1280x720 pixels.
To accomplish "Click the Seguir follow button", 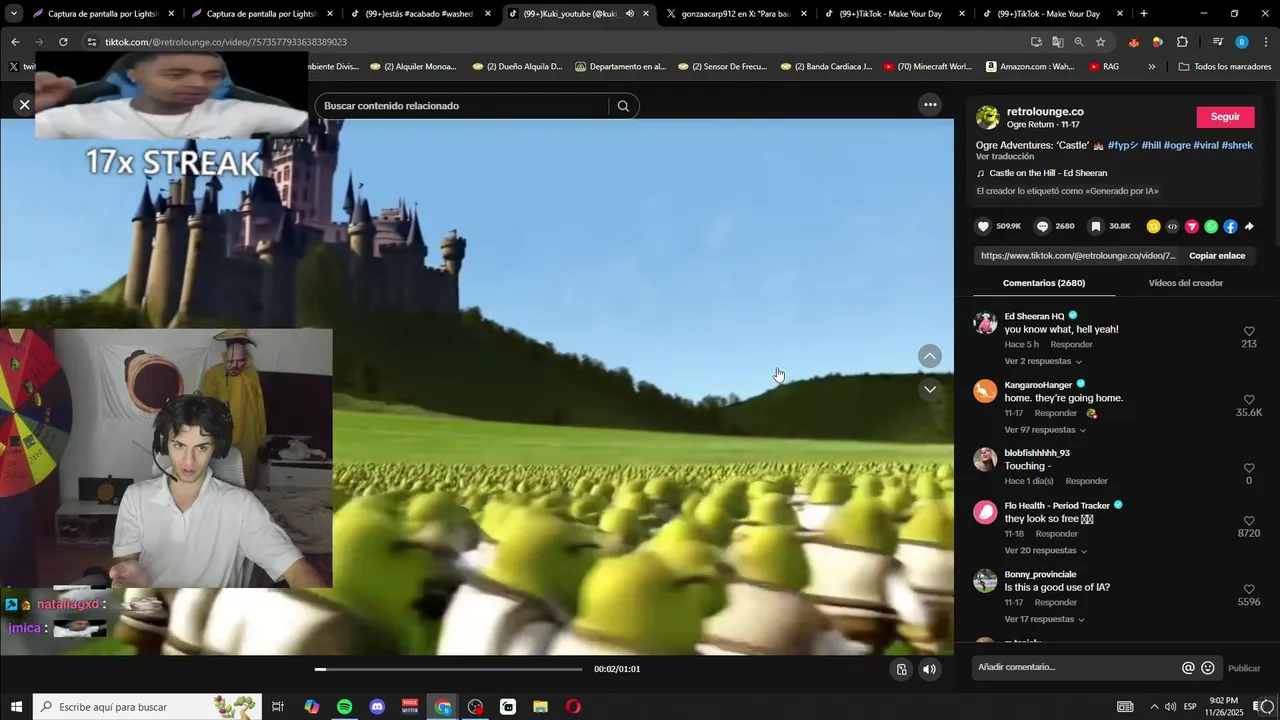I will tap(1225, 117).
